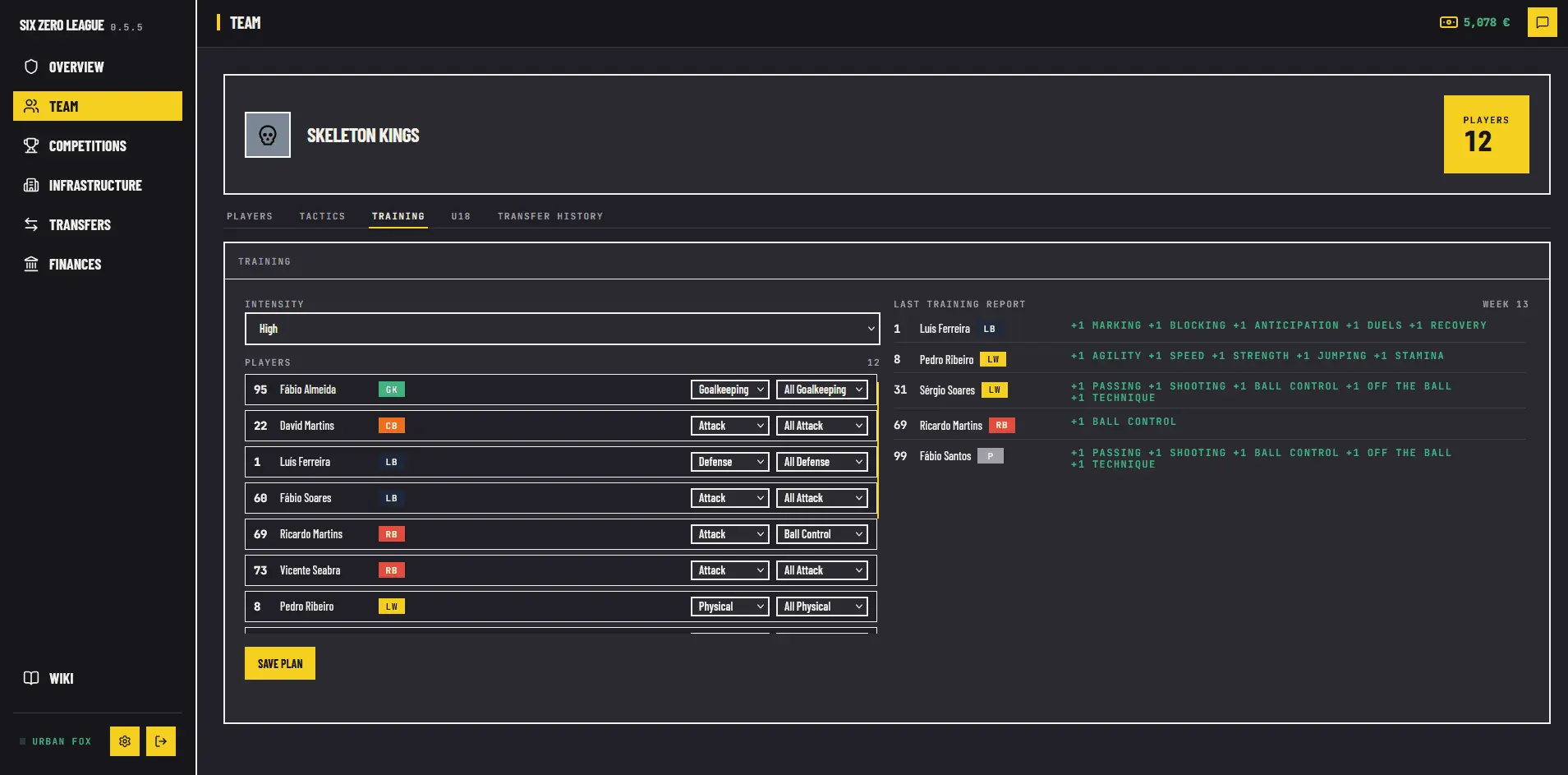Screen dimensions: 1568x775
Task: Click the logout icon button
Action: click(x=161, y=741)
